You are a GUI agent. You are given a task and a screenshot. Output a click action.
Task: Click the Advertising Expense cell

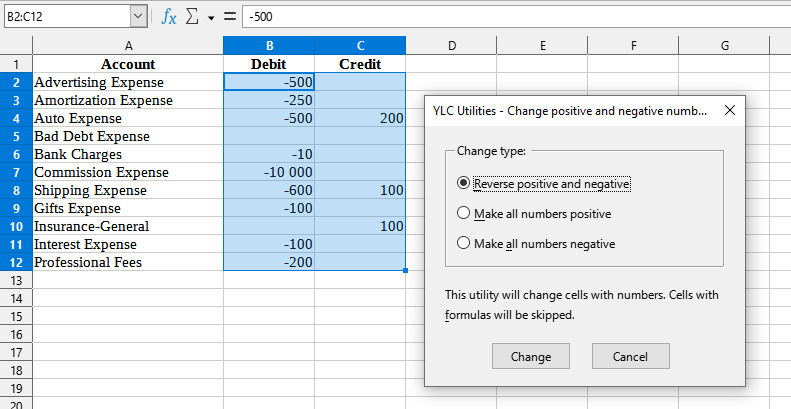point(128,82)
